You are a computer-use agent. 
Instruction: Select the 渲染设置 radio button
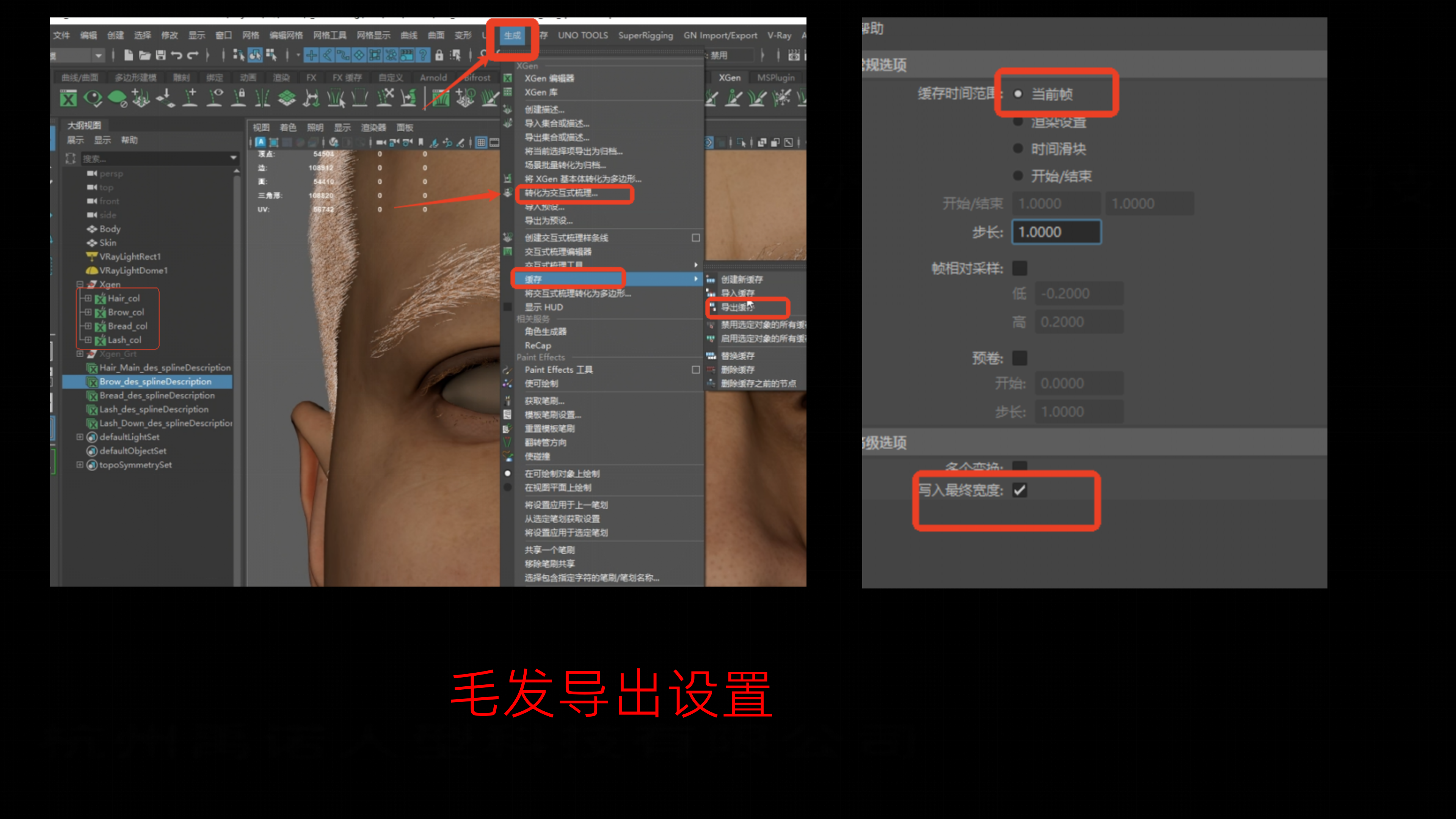[x=1018, y=121]
